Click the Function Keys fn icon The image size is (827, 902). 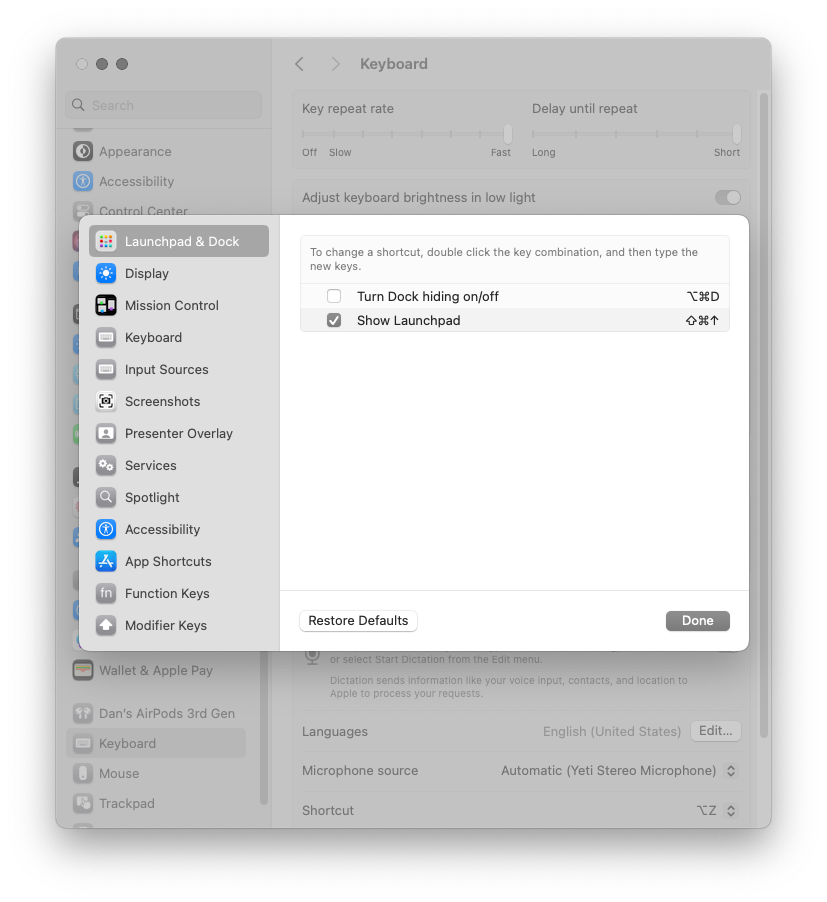(106, 593)
